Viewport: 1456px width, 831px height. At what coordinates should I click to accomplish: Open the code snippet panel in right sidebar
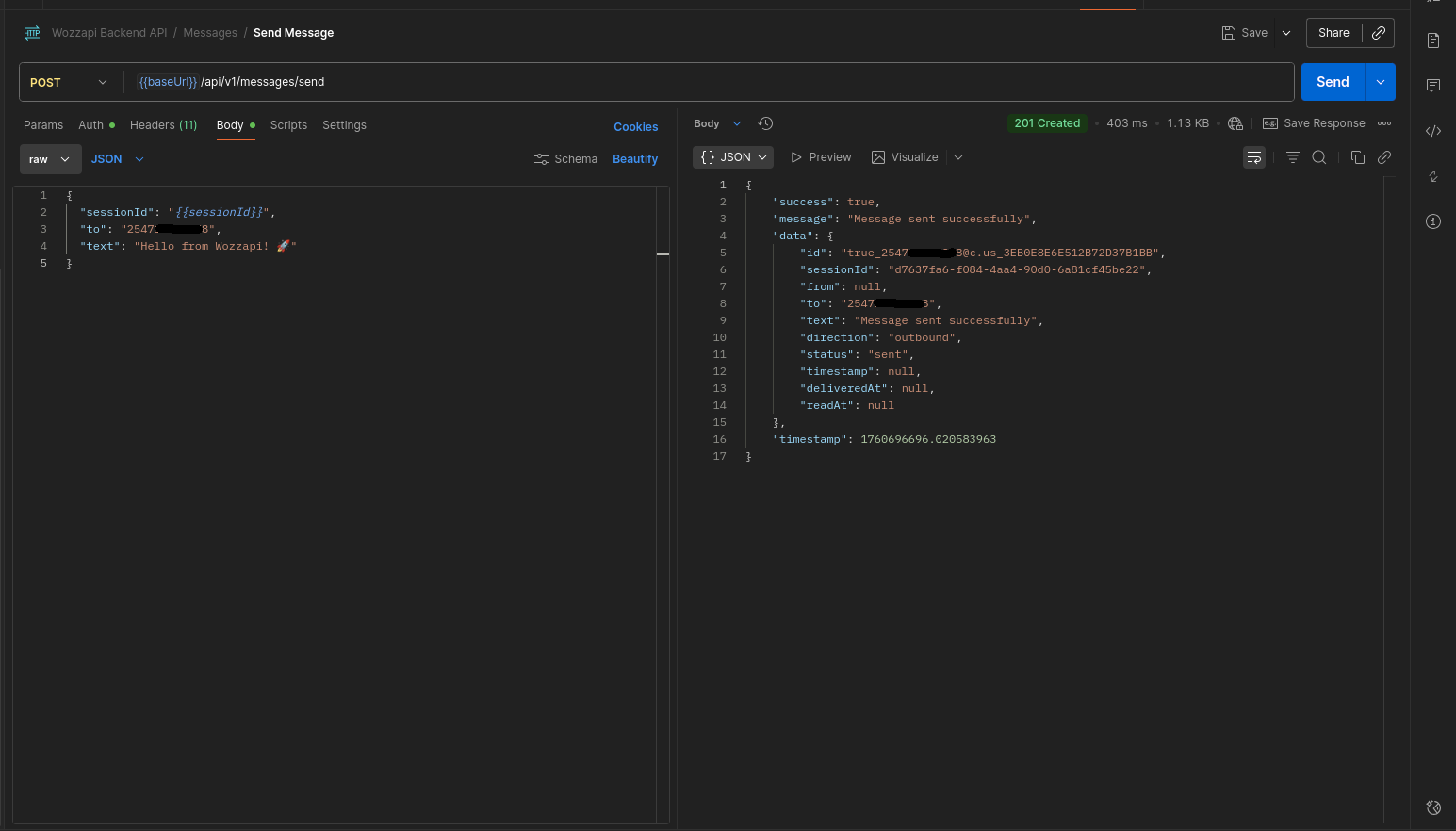point(1432,131)
